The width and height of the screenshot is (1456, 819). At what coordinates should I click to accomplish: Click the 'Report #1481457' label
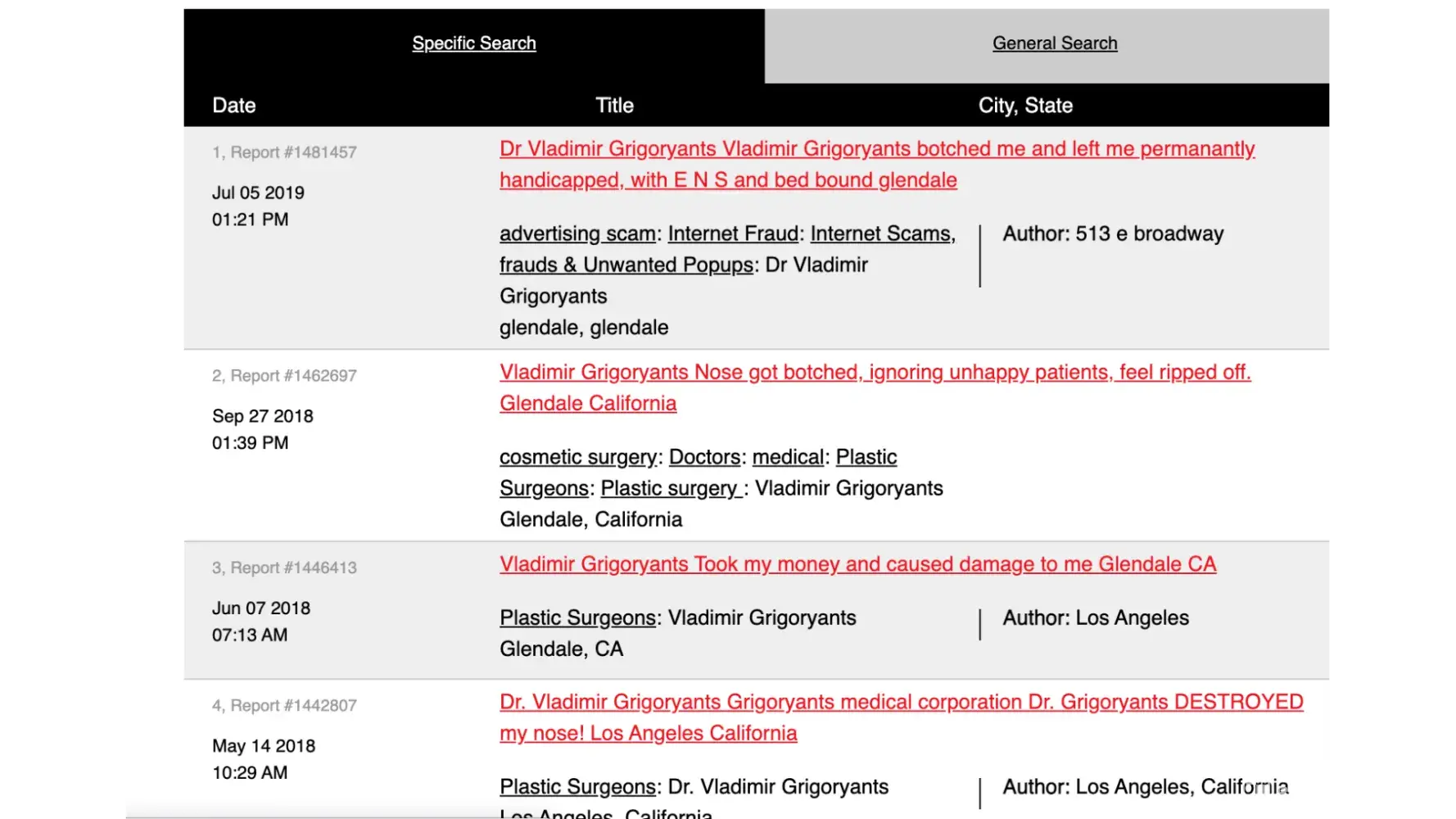[x=293, y=152]
